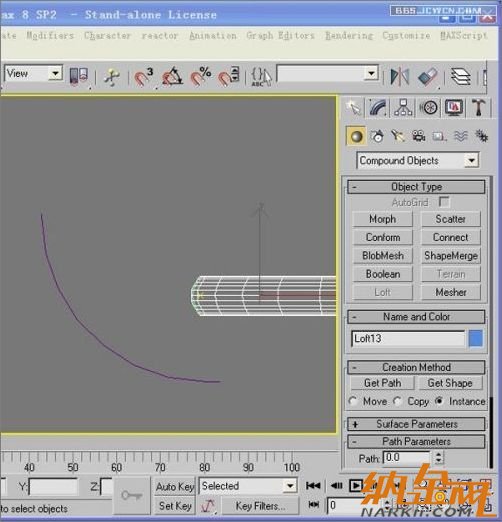
Task: Select the Cameras category icon
Action: [418, 136]
